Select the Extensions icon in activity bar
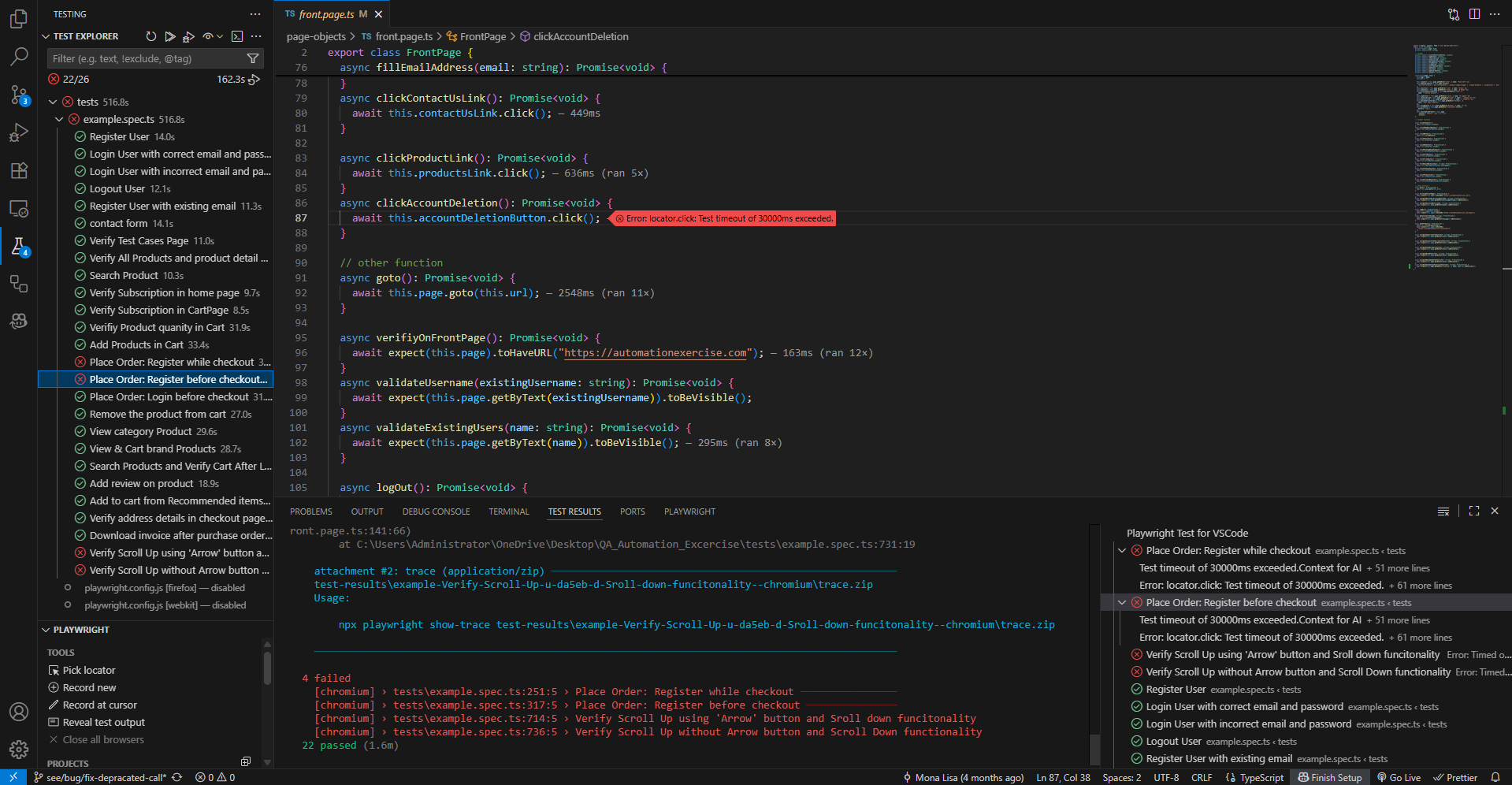Image resolution: width=1512 pixels, height=785 pixels. click(x=19, y=170)
